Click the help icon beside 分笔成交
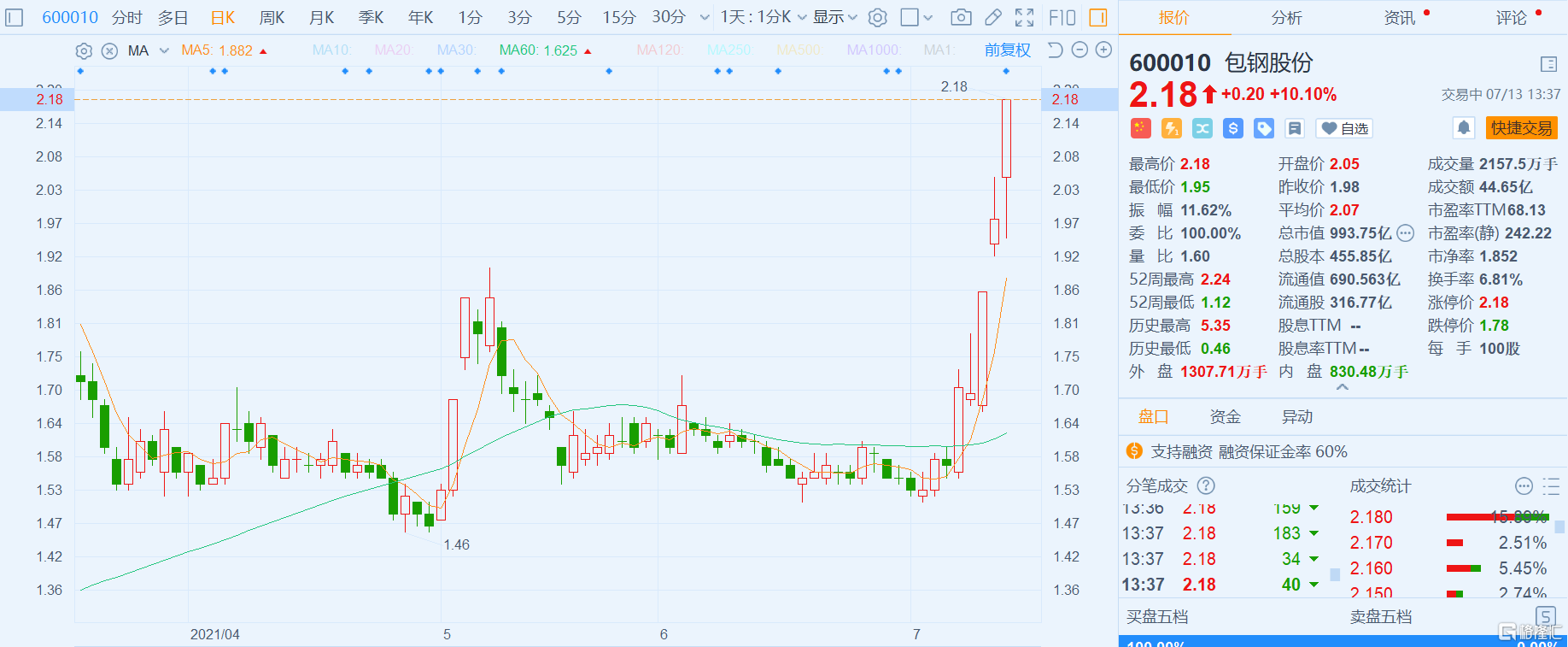 tap(1206, 485)
